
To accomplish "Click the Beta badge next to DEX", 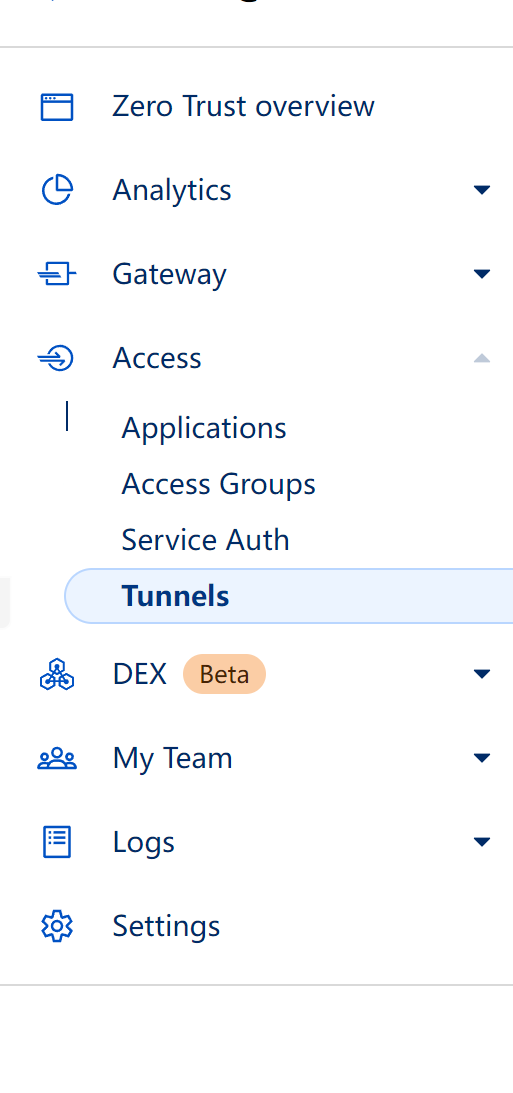I will point(224,674).
